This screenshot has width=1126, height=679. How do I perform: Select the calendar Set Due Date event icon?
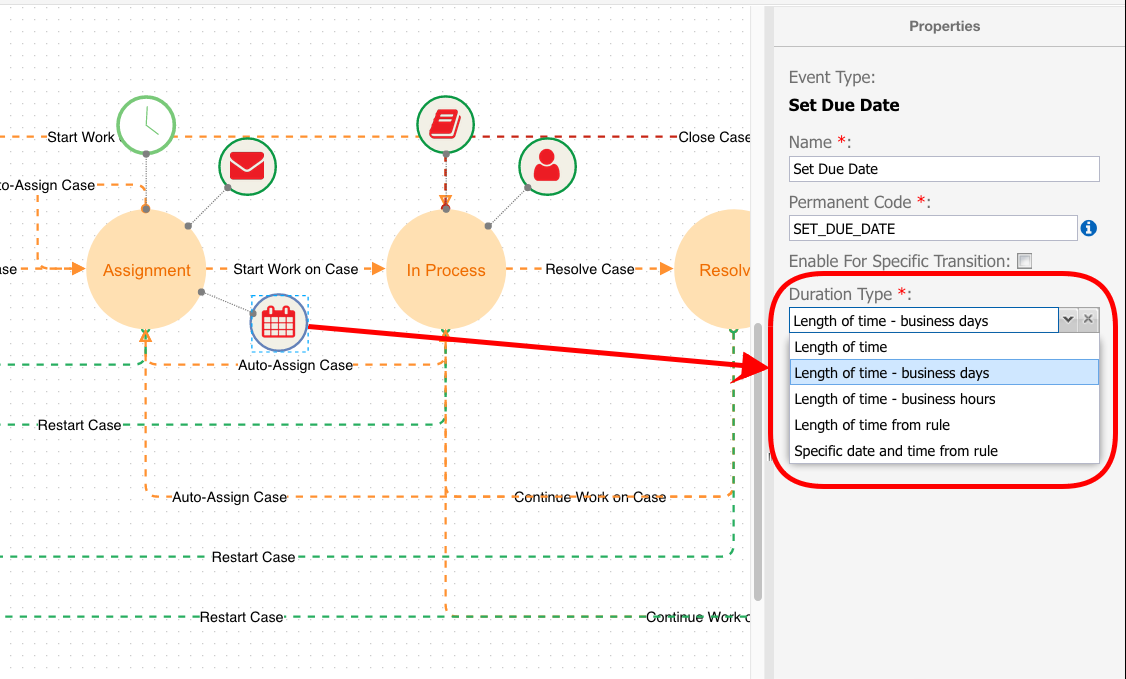coord(279,322)
